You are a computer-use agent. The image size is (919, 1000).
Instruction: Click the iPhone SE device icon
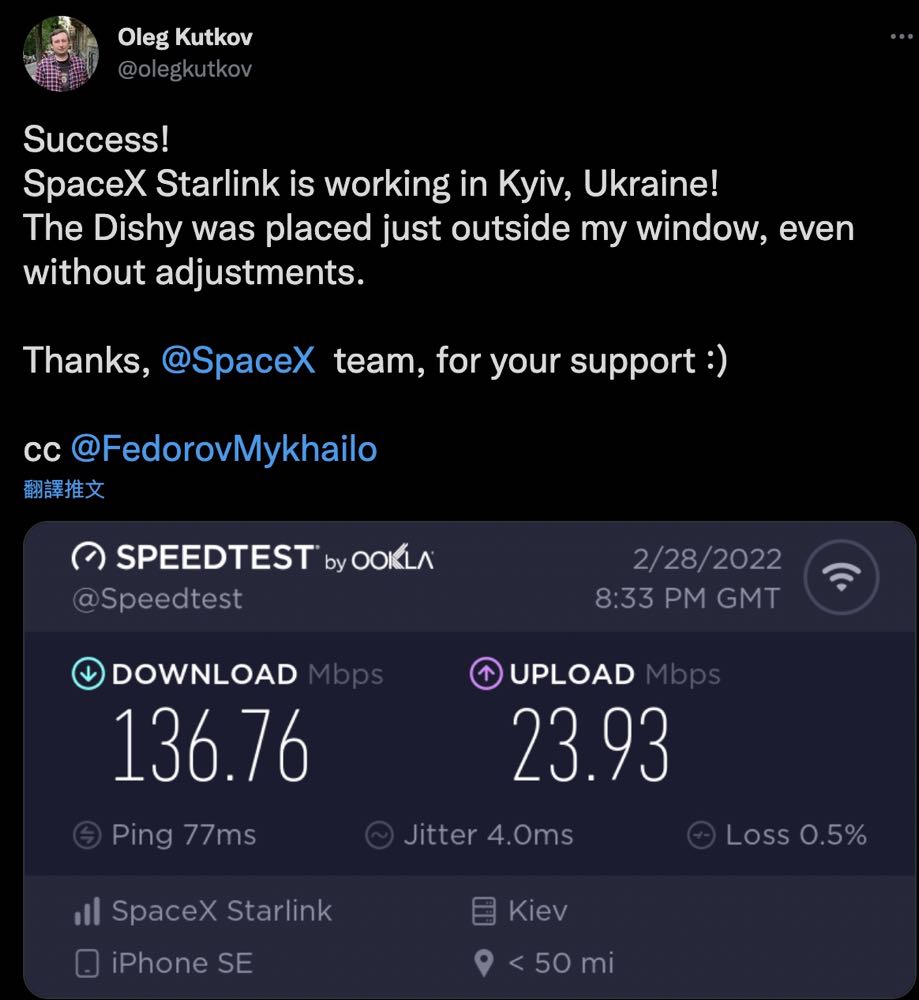click(88, 964)
